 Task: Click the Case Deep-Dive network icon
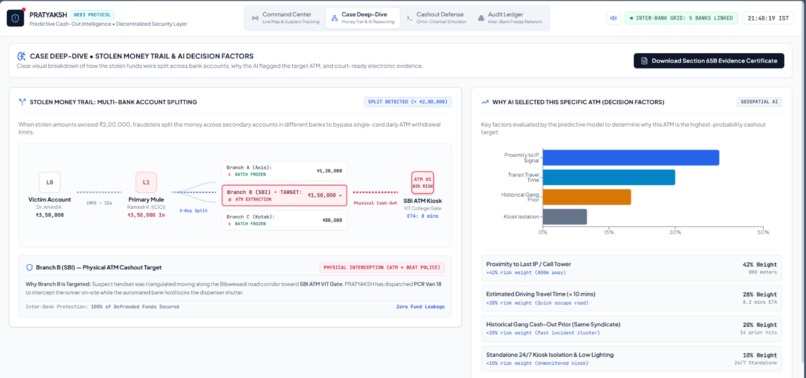pos(335,18)
